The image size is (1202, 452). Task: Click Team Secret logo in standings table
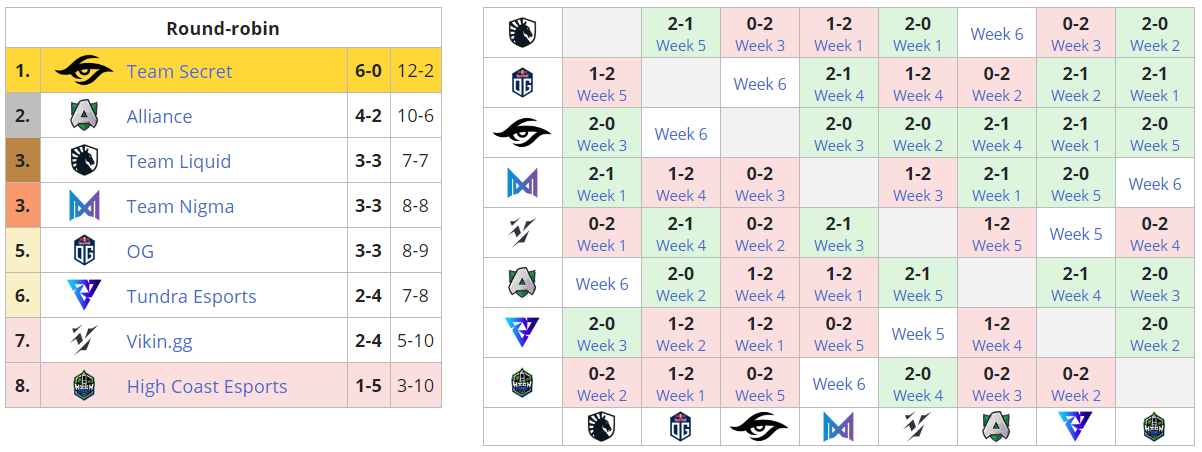[83, 71]
